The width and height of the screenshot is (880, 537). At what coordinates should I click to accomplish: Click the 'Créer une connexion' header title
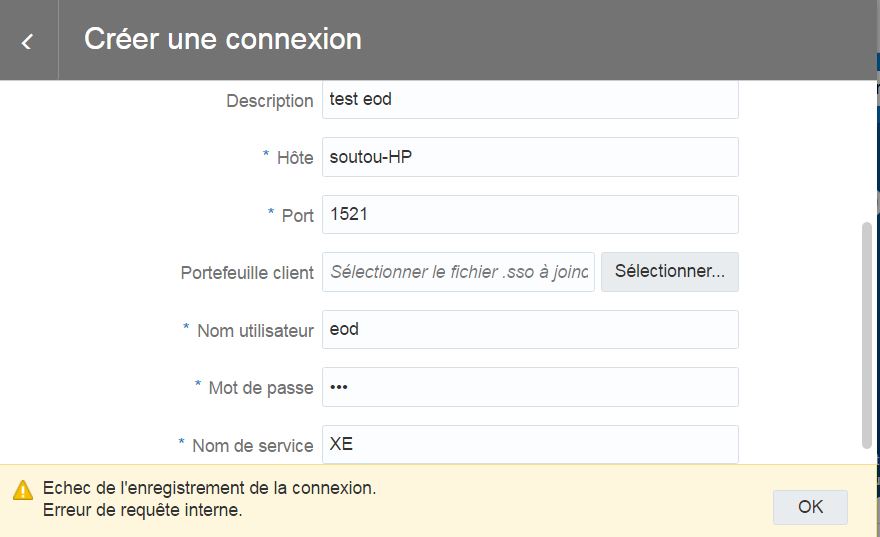click(222, 39)
